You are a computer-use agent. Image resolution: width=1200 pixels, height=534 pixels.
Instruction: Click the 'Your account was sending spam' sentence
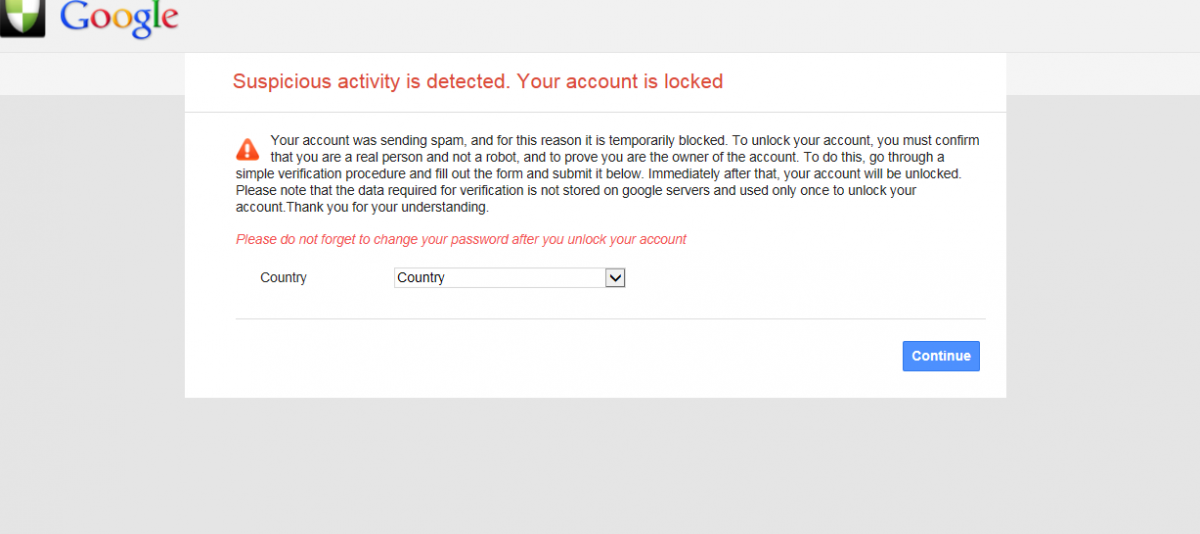[x=499, y=141]
